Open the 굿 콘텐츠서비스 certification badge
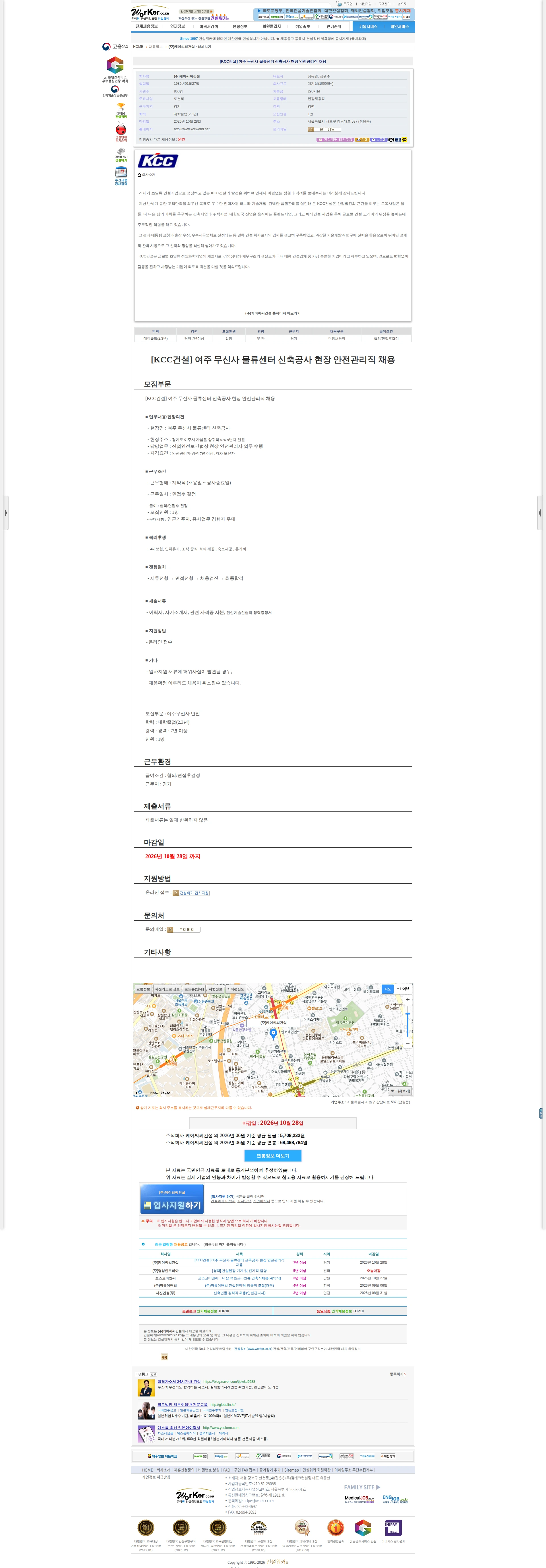The image size is (546, 1568). [115, 69]
